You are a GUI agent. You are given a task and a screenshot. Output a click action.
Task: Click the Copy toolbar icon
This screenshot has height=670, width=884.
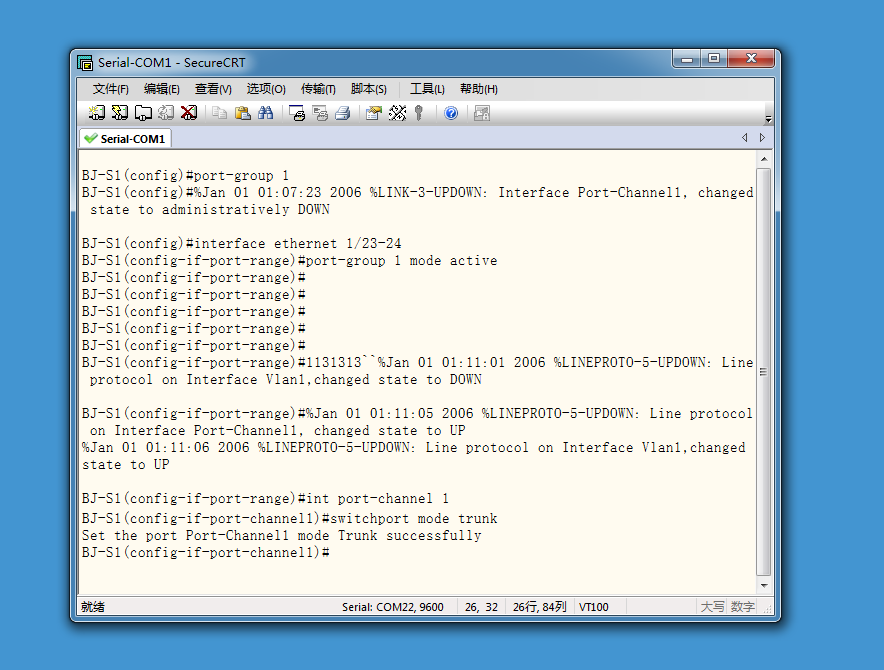pyautogui.click(x=219, y=113)
